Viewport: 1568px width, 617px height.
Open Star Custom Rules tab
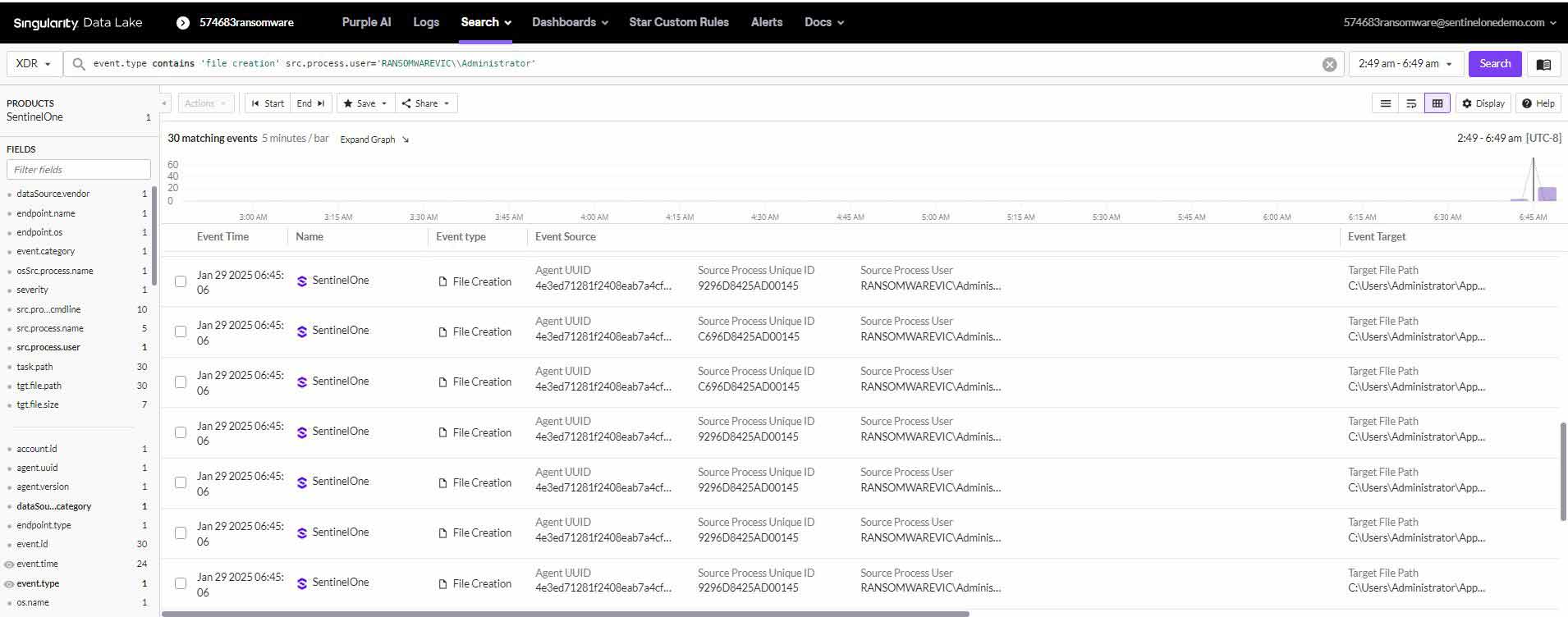click(679, 22)
